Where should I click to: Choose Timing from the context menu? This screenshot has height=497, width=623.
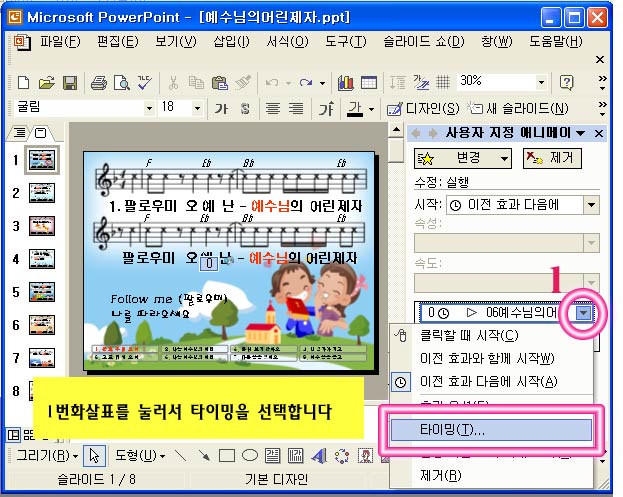[x=491, y=430]
